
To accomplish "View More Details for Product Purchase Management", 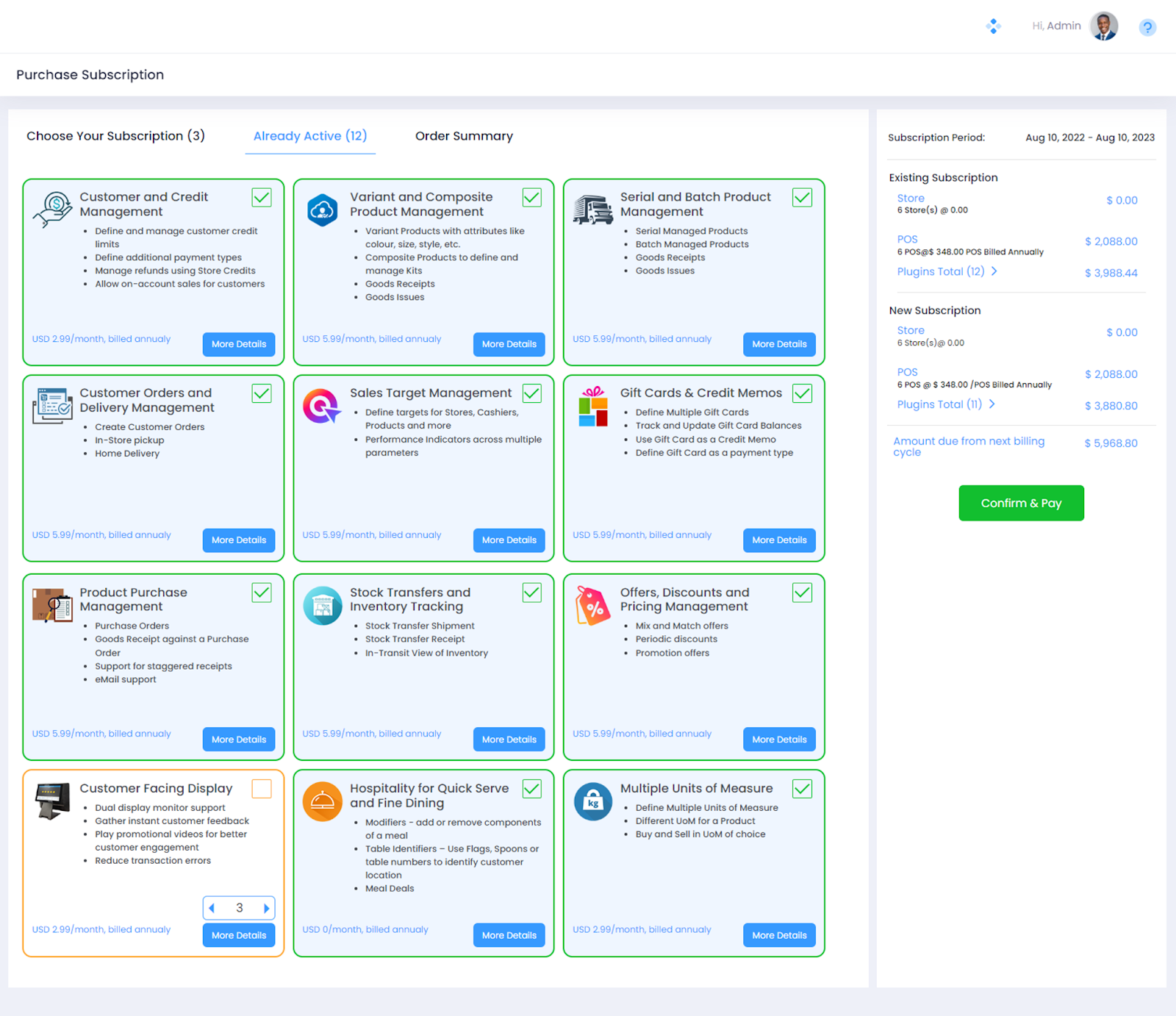I will (239, 740).
